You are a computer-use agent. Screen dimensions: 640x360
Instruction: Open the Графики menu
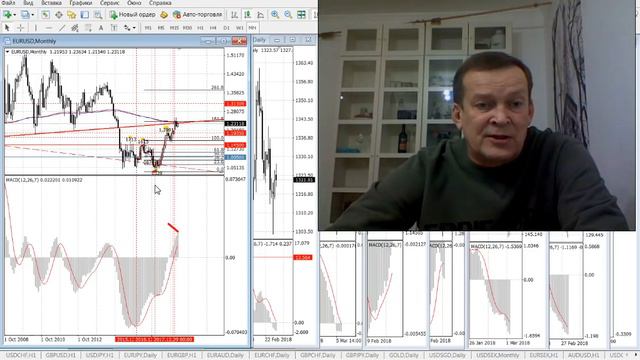(80, 3)
